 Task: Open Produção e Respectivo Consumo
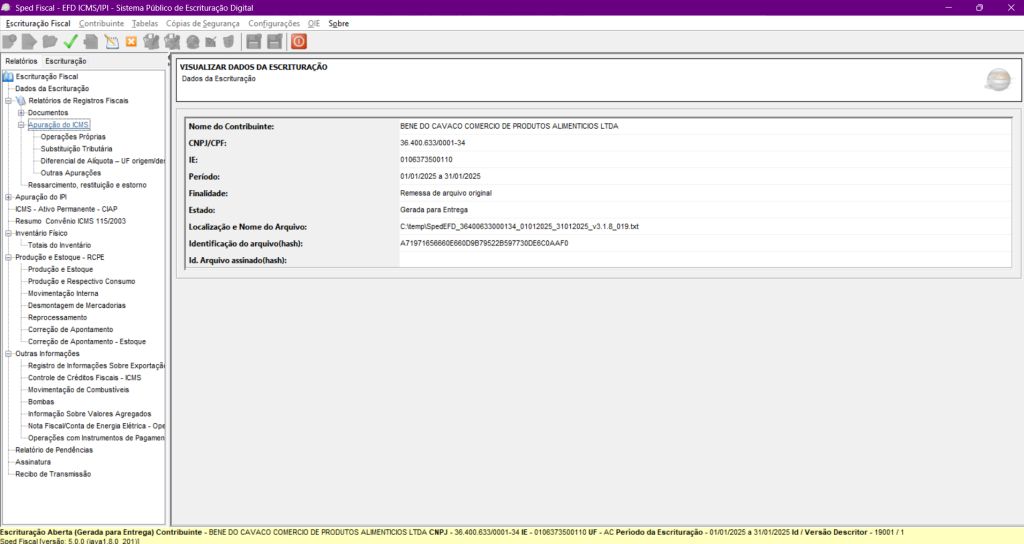click(x=82, y=281)
